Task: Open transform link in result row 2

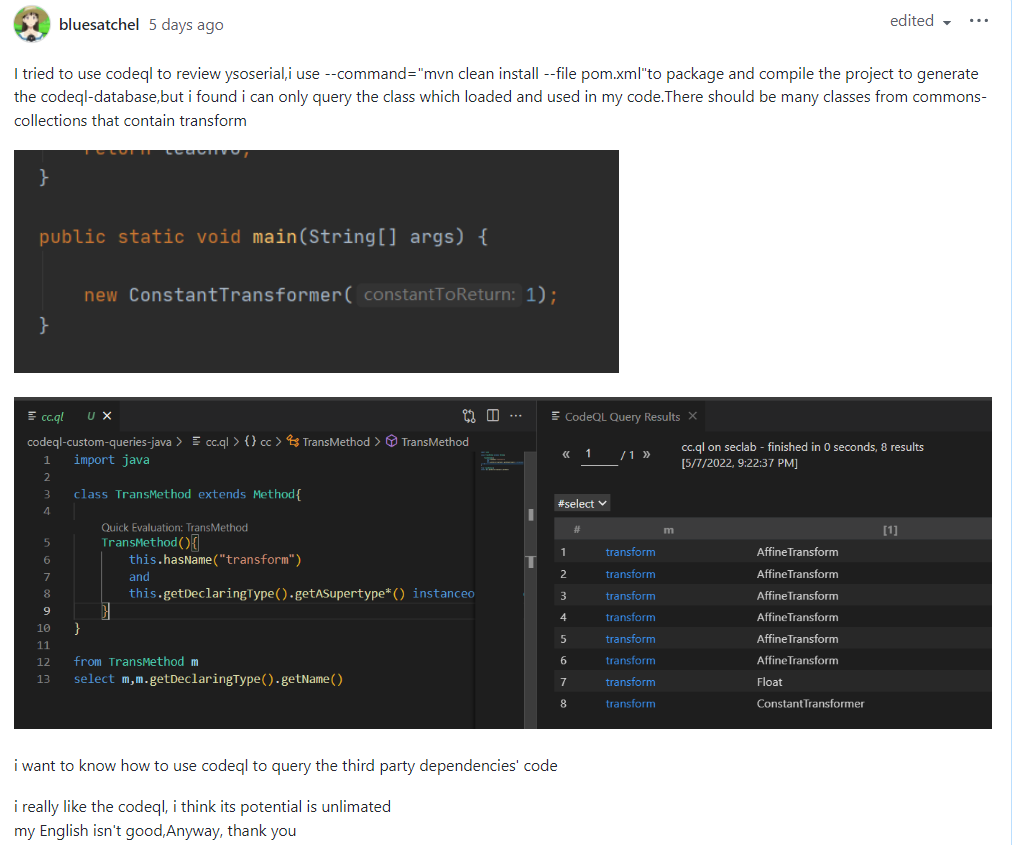Action: 630,574
